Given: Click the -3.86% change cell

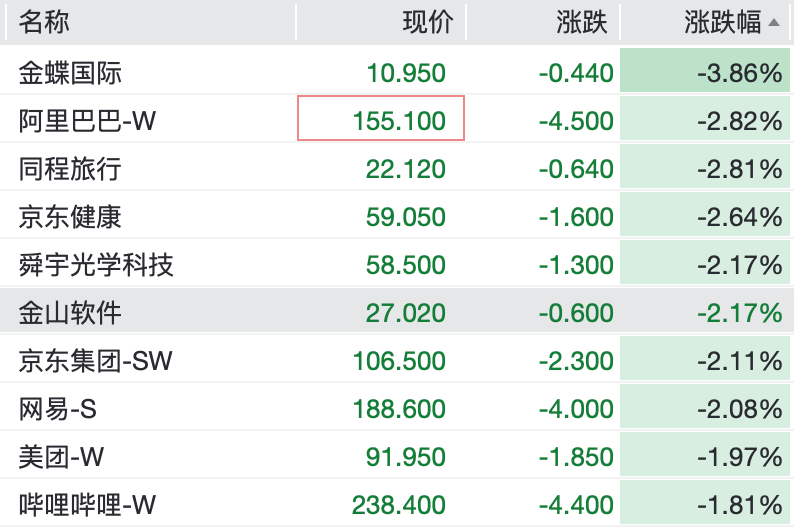Looking at the screenshot, I should (740, 73).
